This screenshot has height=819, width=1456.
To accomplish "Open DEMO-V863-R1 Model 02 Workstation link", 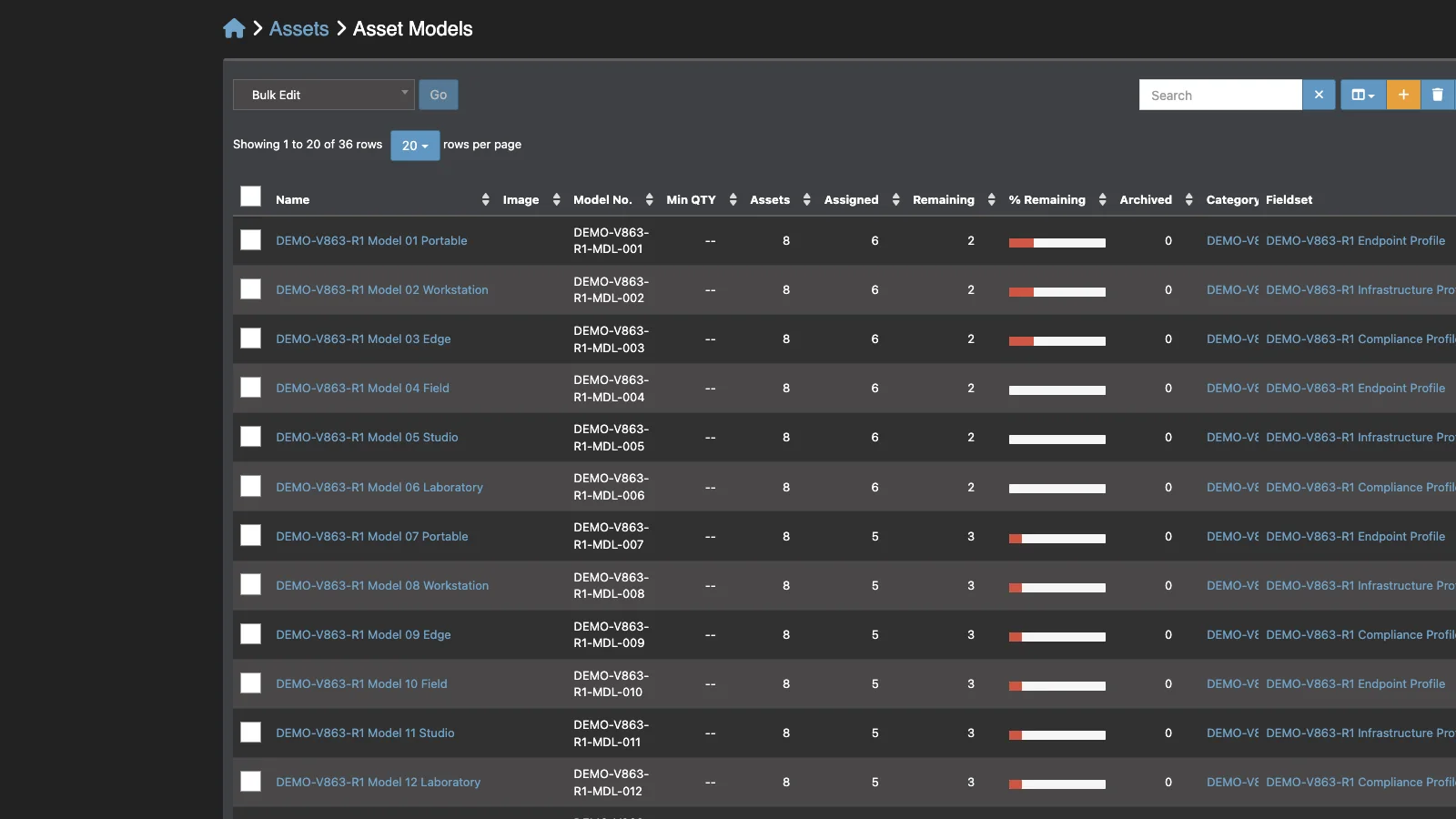I will tap(382, 289).
